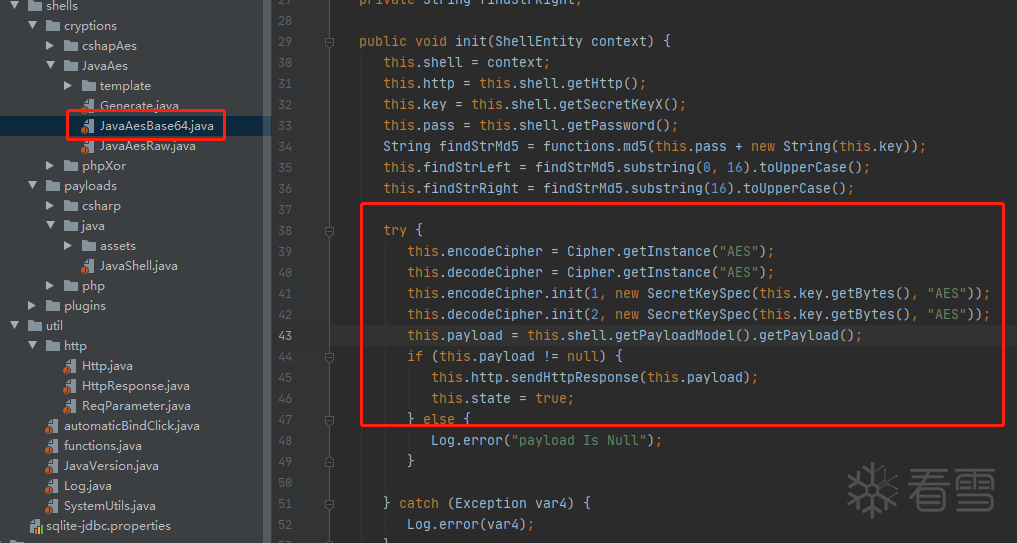Collapse the JavaAes folder arrow
Viewport: 1017px width, 543px height.
click(x=51, y=66)
